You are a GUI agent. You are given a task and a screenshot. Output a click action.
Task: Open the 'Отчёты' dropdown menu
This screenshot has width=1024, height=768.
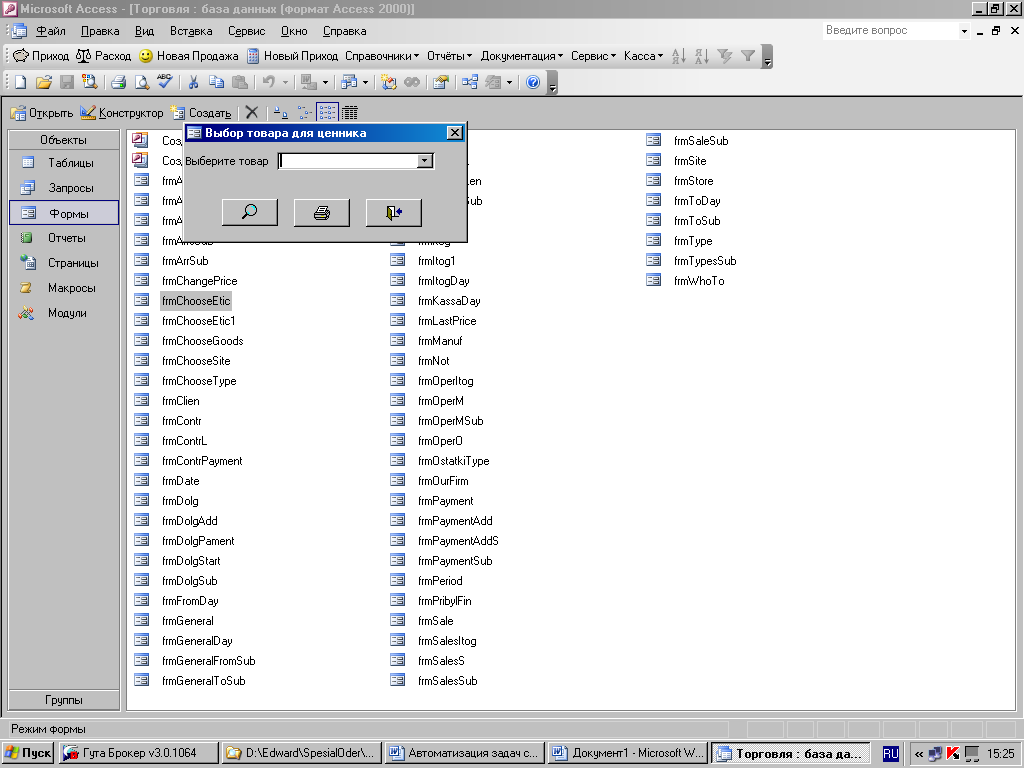(x=449, y=56)
